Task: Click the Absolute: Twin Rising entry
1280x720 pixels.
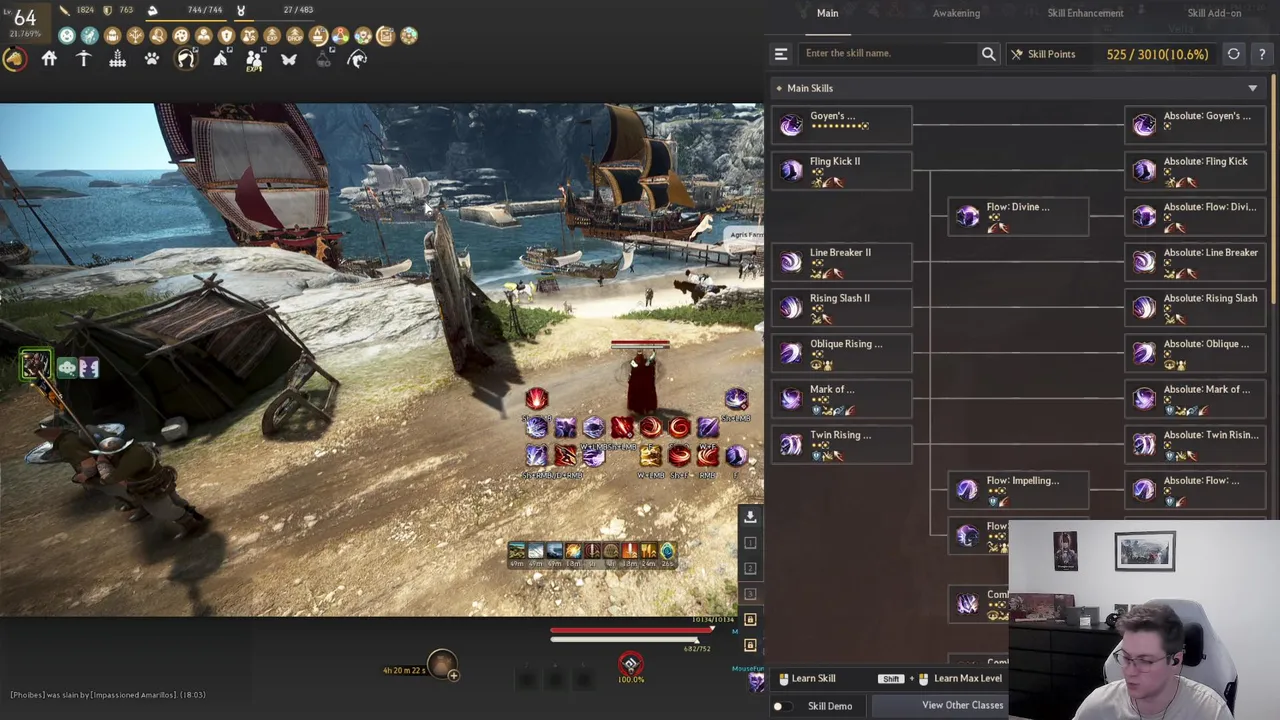Action: click(1195, 444)
